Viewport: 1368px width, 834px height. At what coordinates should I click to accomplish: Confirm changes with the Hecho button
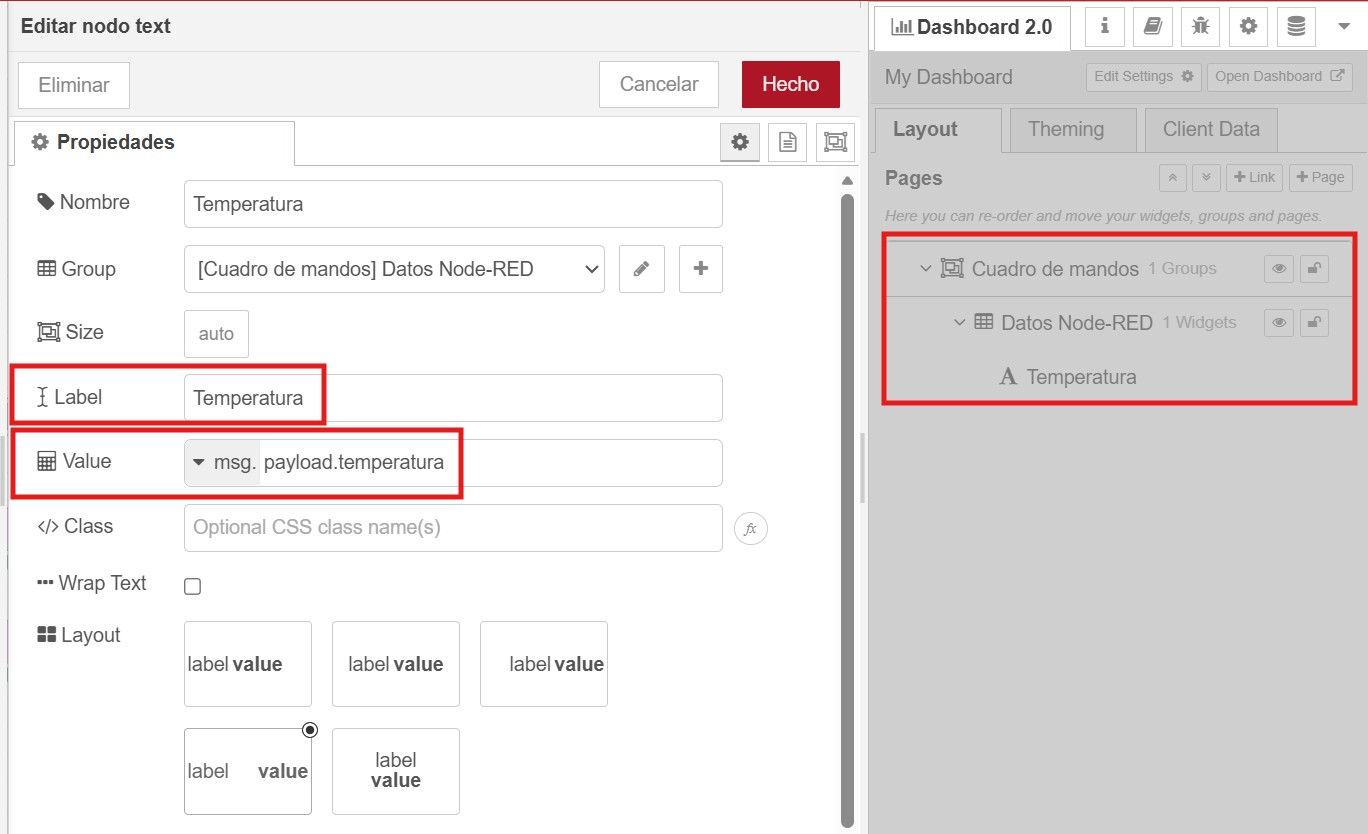pos(790,84)
